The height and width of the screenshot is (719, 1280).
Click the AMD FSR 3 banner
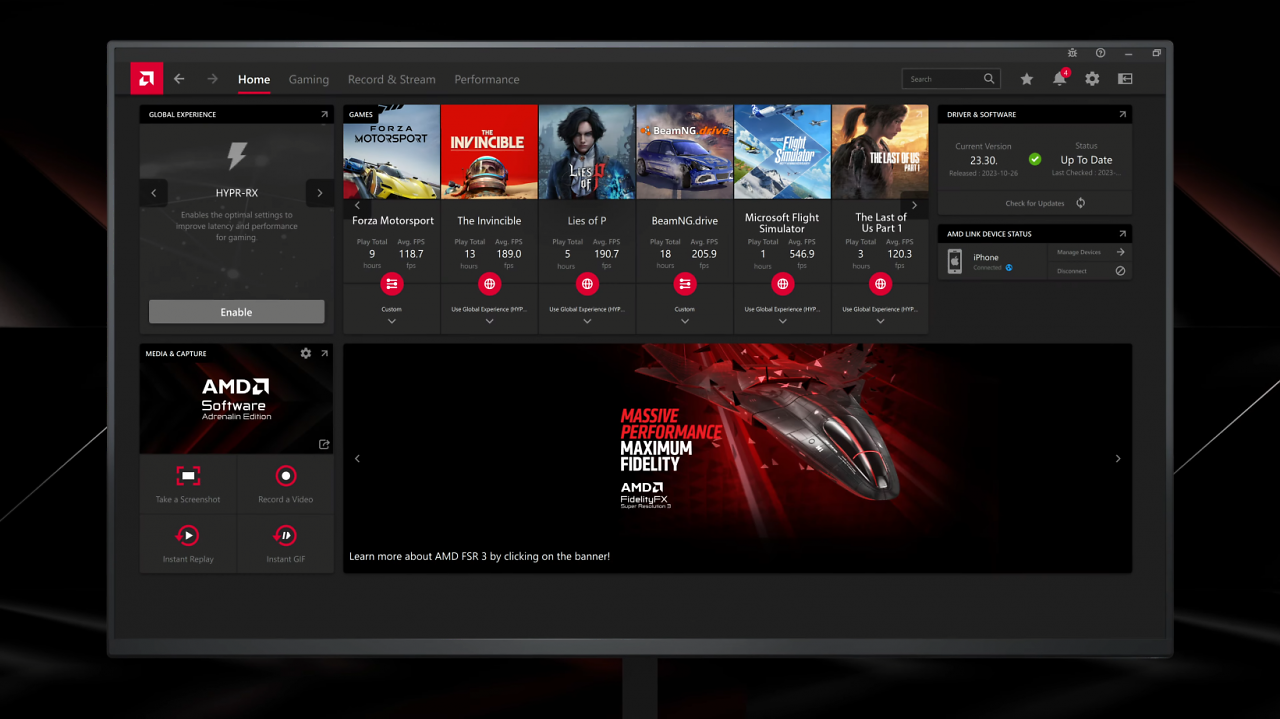click(x=738, y=458)
